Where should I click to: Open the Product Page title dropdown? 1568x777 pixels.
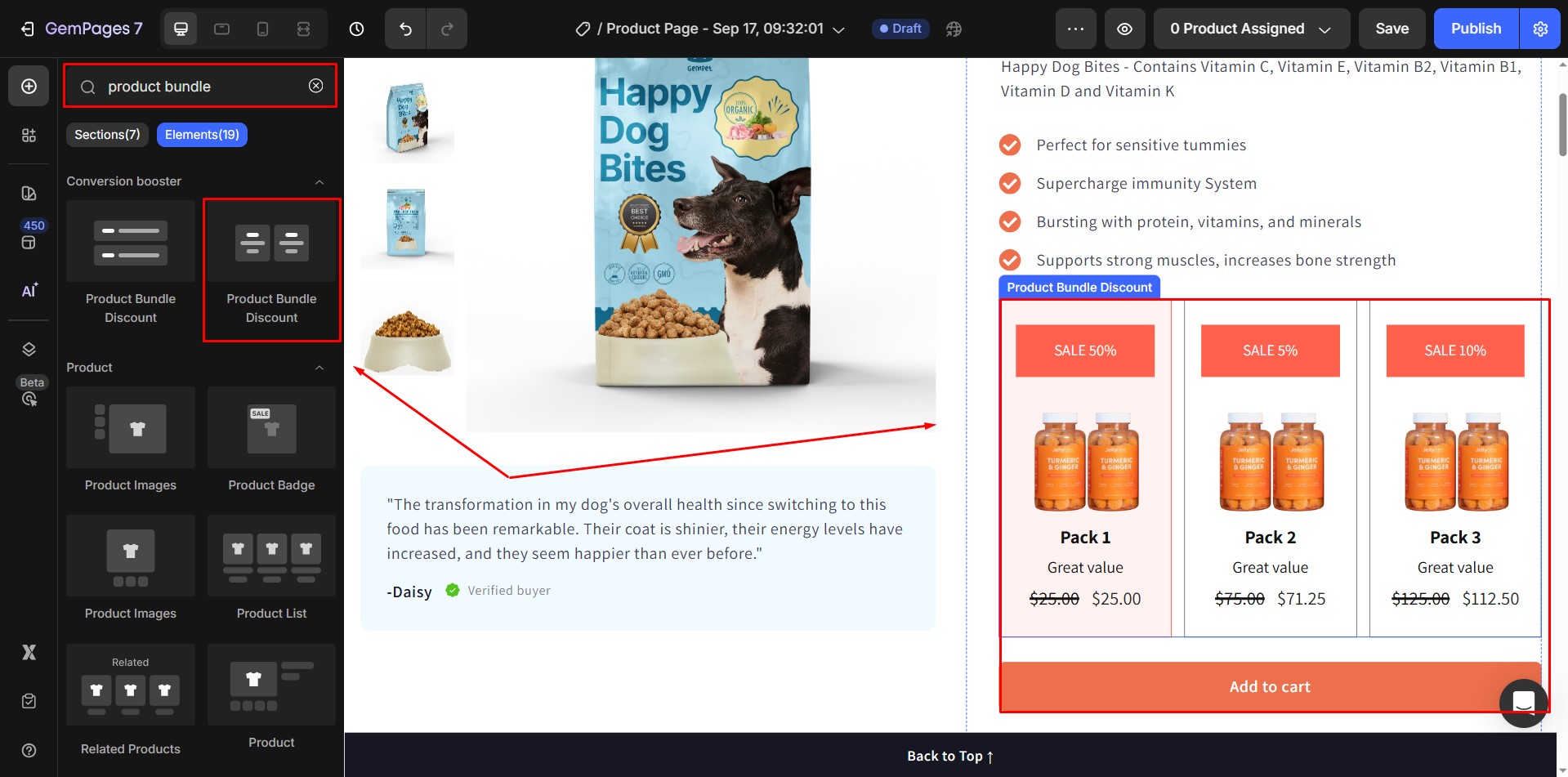click(x=838, y=30)
